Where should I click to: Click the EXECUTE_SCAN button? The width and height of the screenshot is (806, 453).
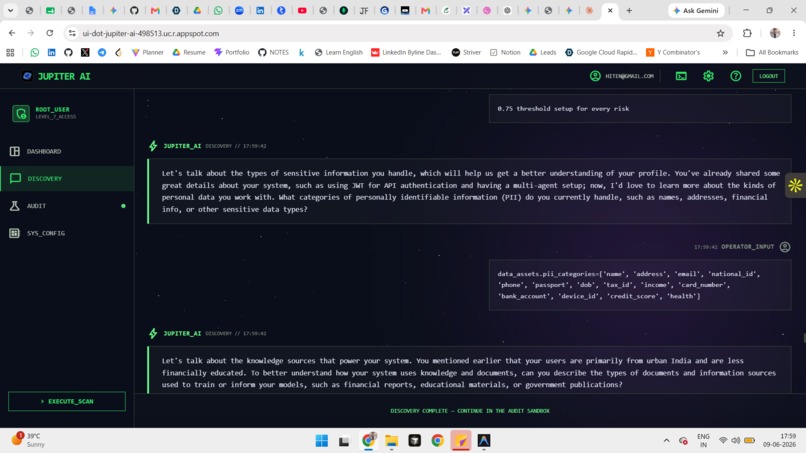tap(67, 401)
